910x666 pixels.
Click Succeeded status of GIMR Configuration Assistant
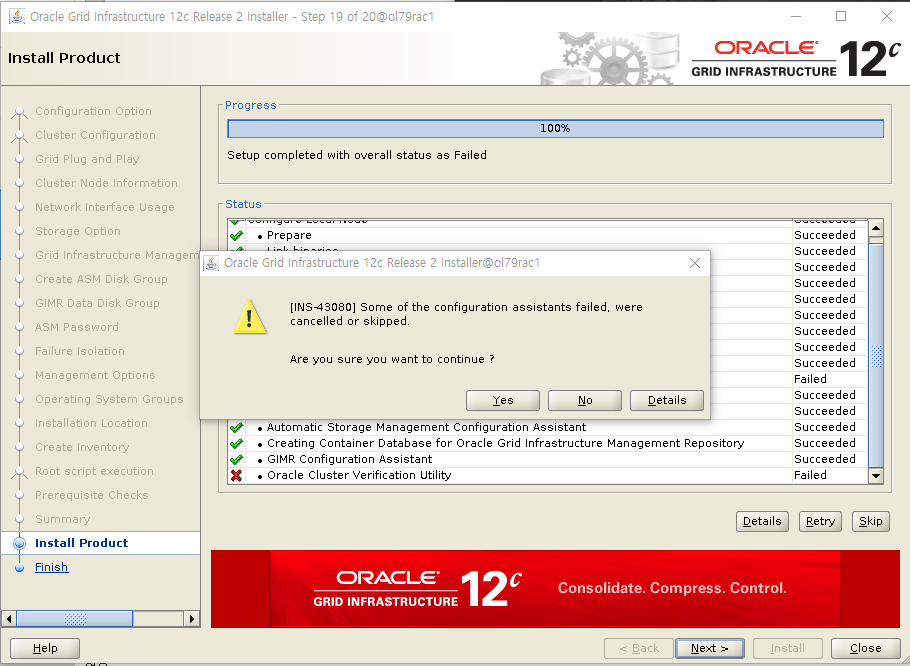(825, 459)
